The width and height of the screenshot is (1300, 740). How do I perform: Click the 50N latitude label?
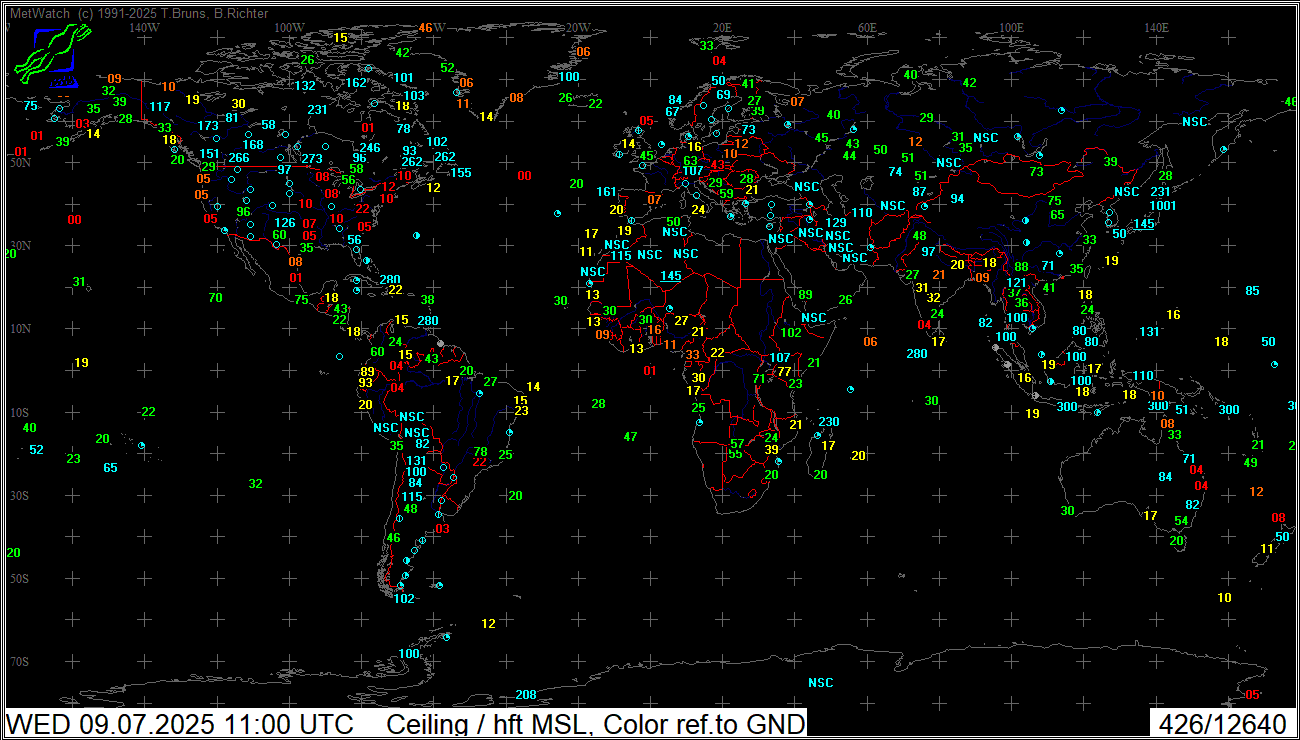[21, 162]
